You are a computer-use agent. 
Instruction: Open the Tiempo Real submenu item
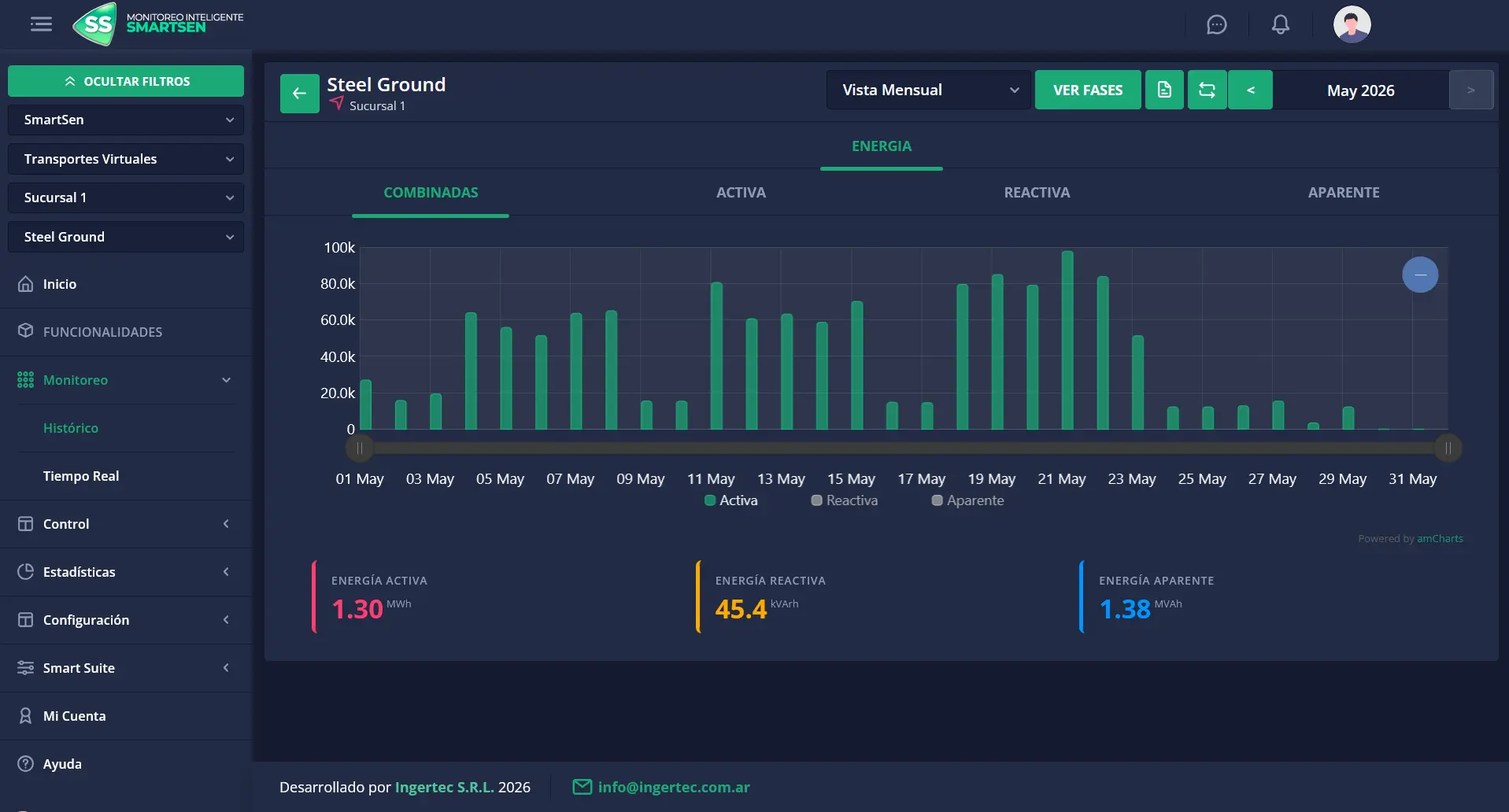81,476
